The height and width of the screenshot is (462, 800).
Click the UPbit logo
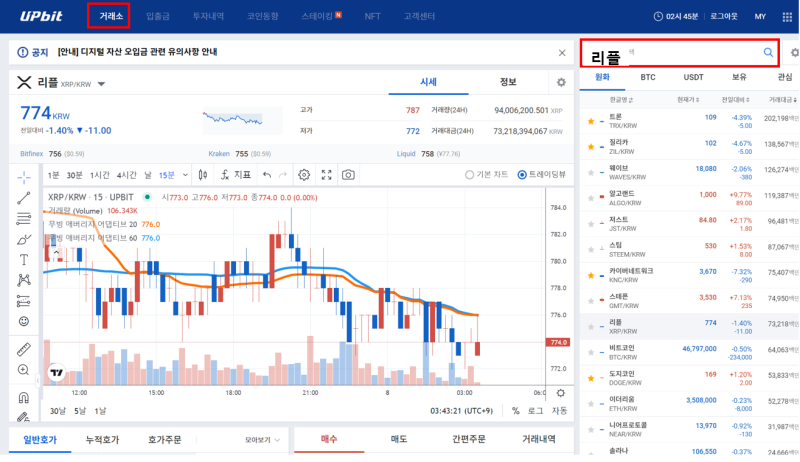tap(41, 16)
